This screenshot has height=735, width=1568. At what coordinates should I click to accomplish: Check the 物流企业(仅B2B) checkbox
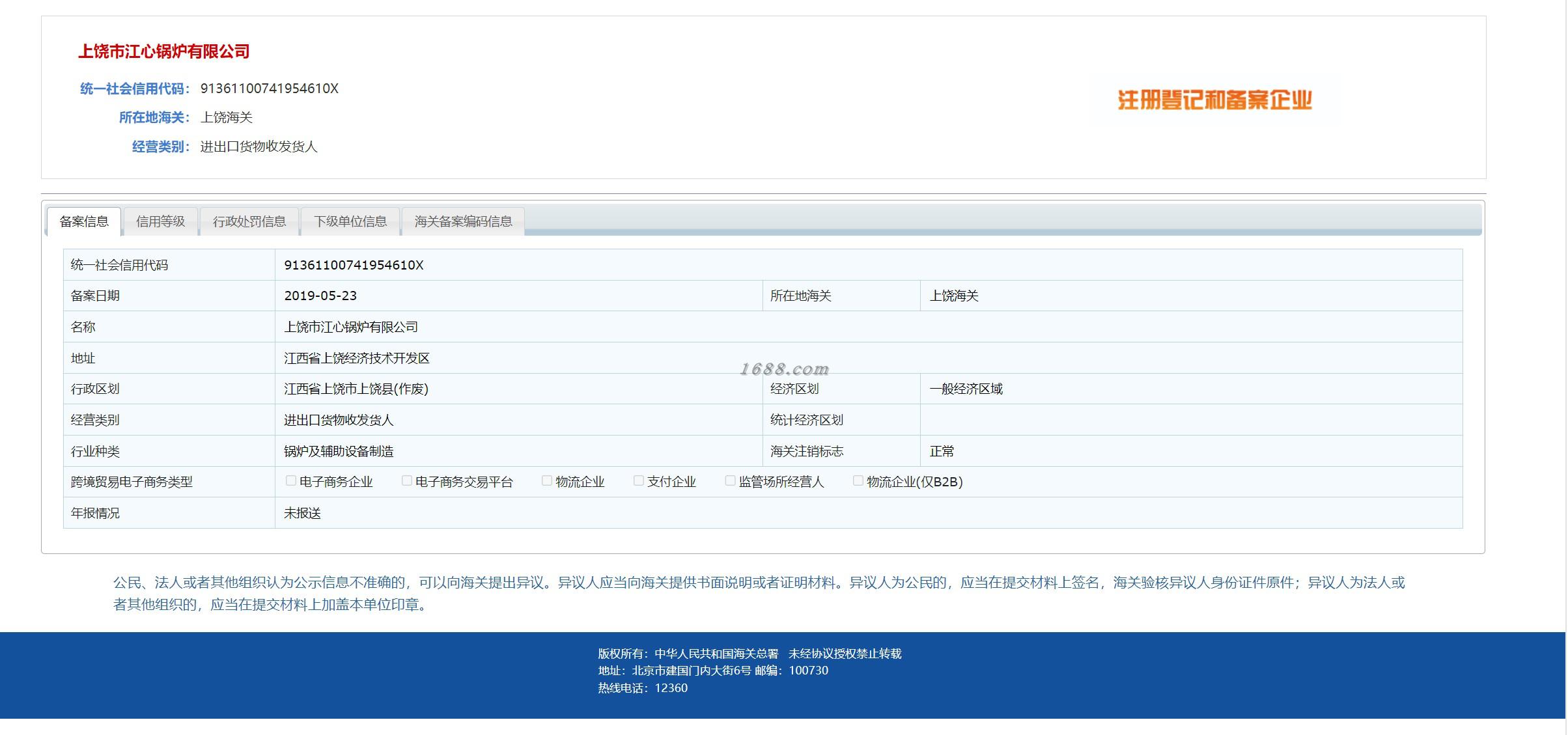click(x=858, y=481)
